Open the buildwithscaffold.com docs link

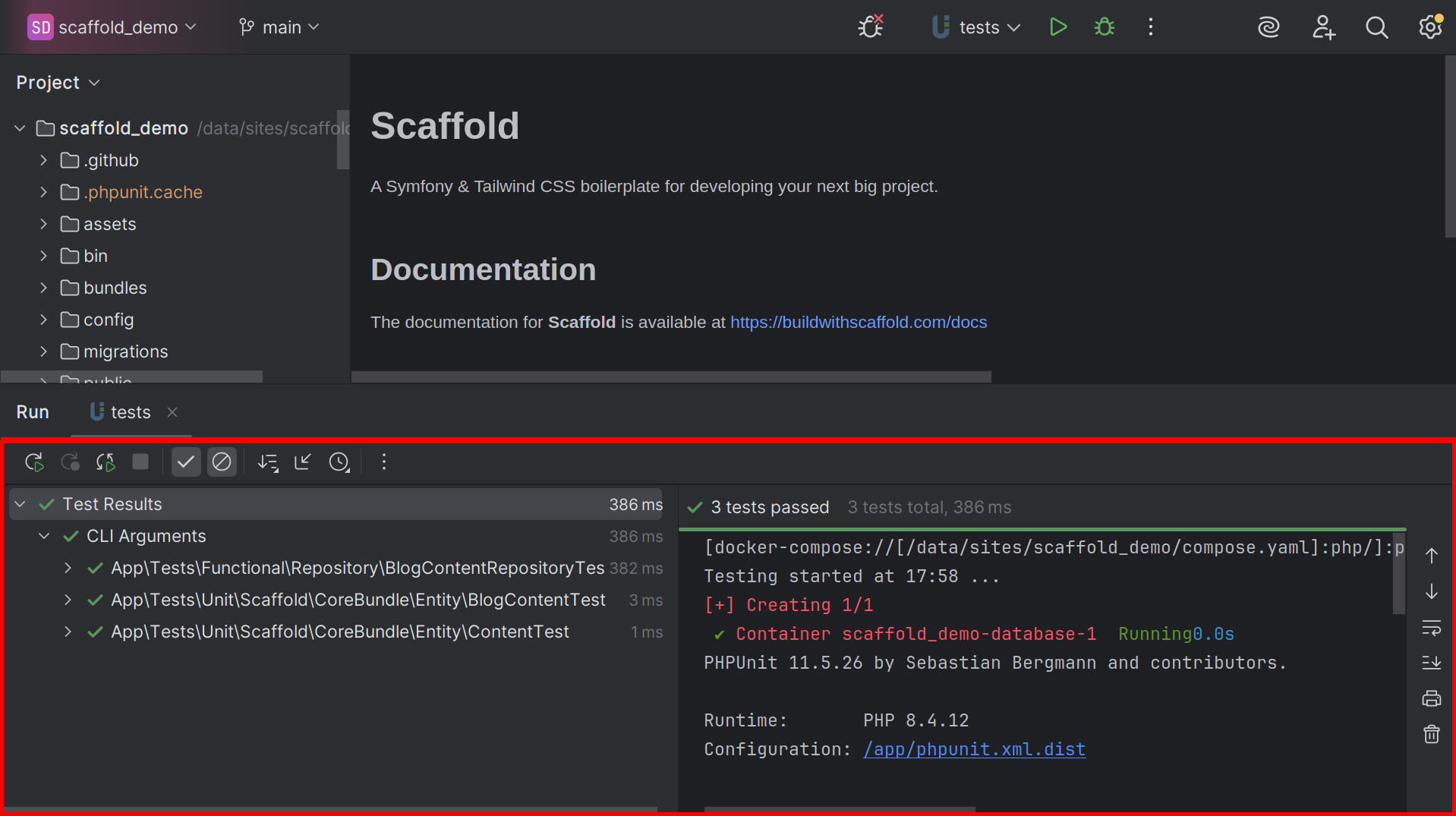858,323
